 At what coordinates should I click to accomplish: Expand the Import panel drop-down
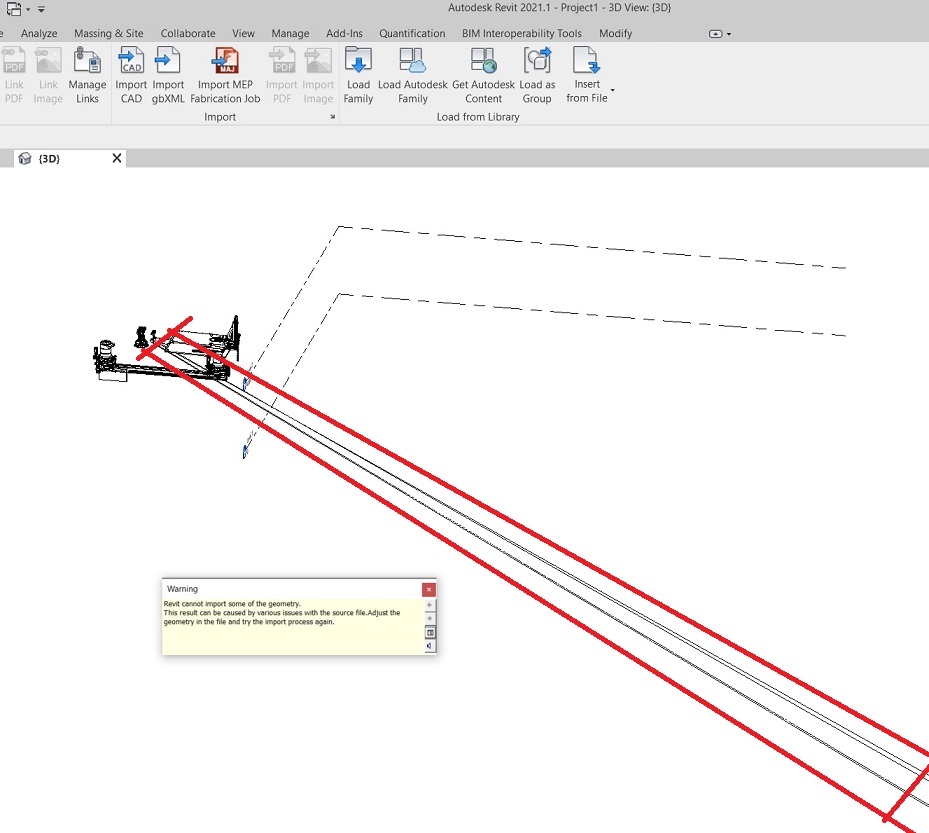(x=332, y=117)
